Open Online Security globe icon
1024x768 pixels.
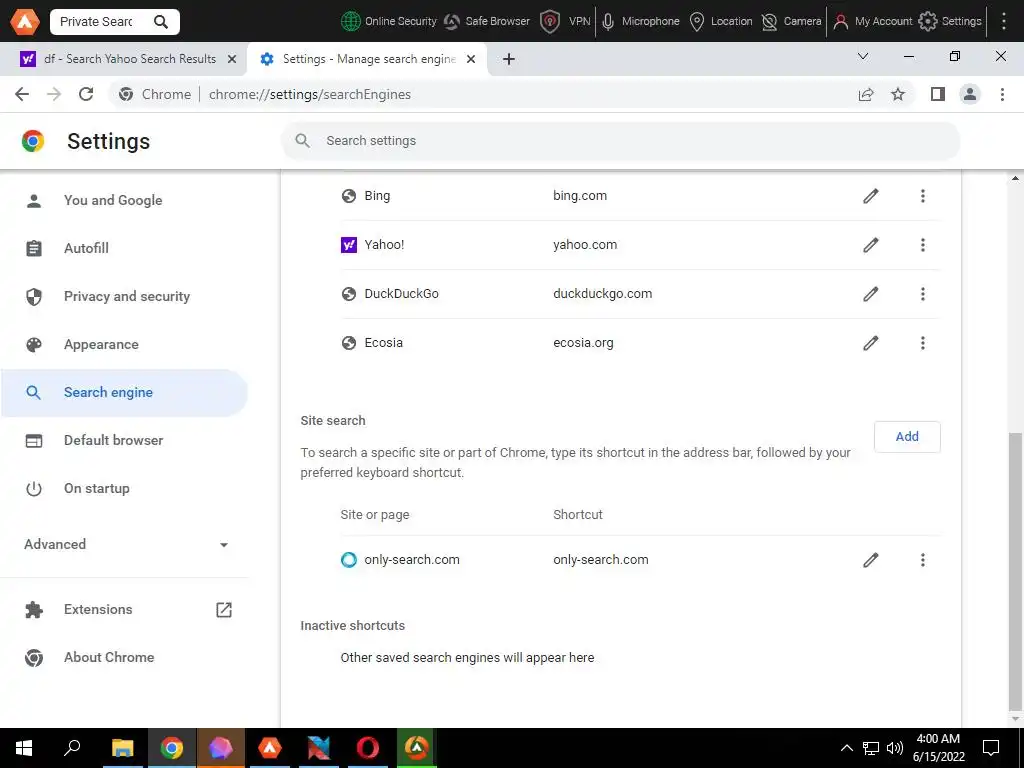(351, 22)
